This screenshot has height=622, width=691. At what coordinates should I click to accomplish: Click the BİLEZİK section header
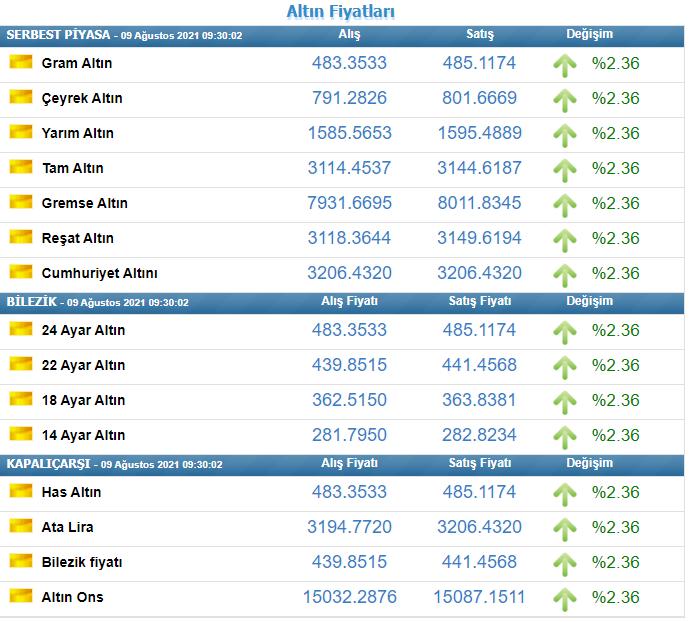coord(32,302)
